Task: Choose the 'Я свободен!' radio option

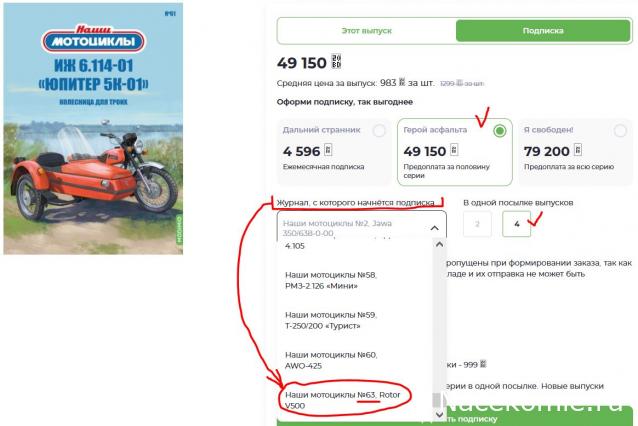Action: 620,131
